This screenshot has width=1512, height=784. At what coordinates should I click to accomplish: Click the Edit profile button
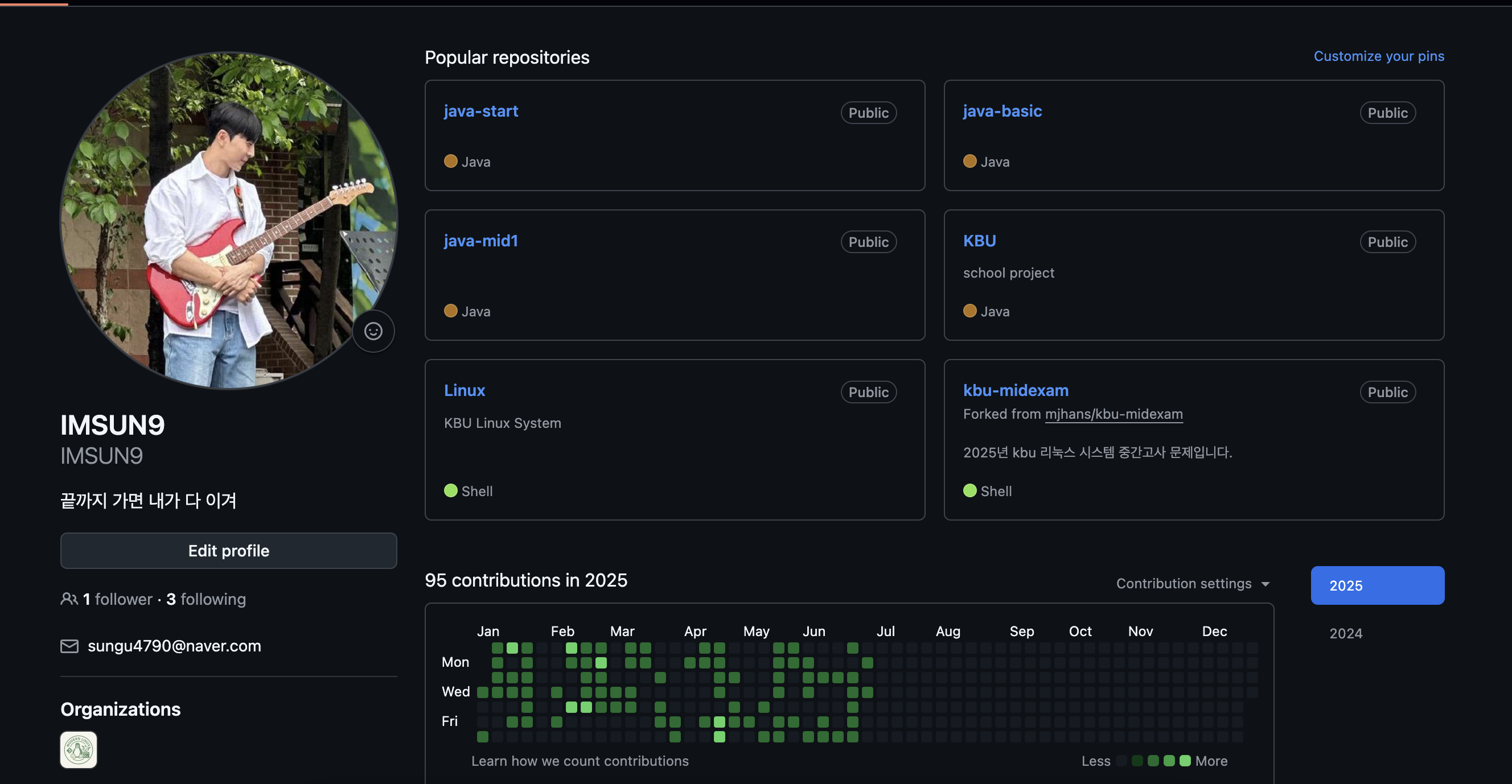click(228, 550)
